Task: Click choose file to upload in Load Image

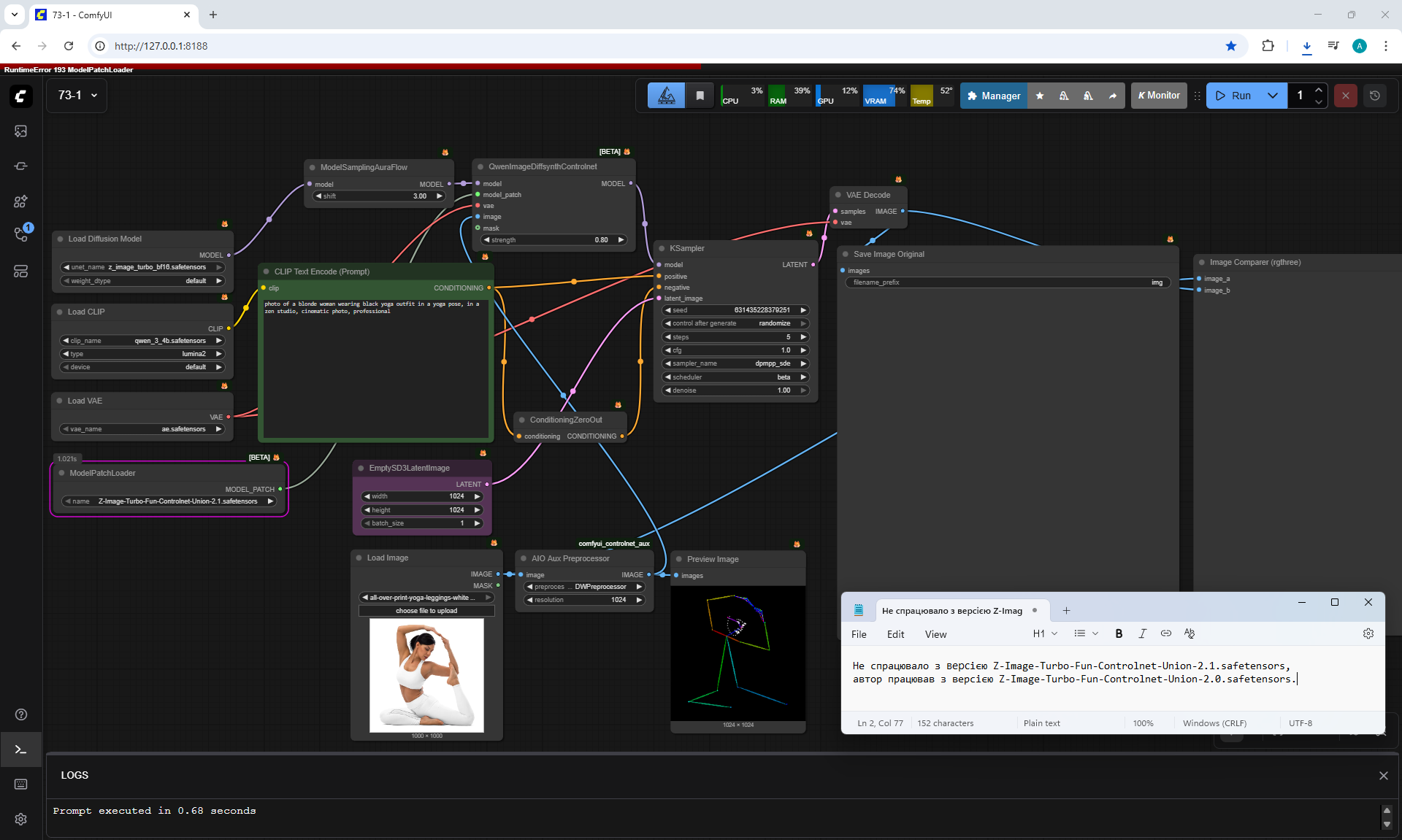Action: (x=426, y=611)
